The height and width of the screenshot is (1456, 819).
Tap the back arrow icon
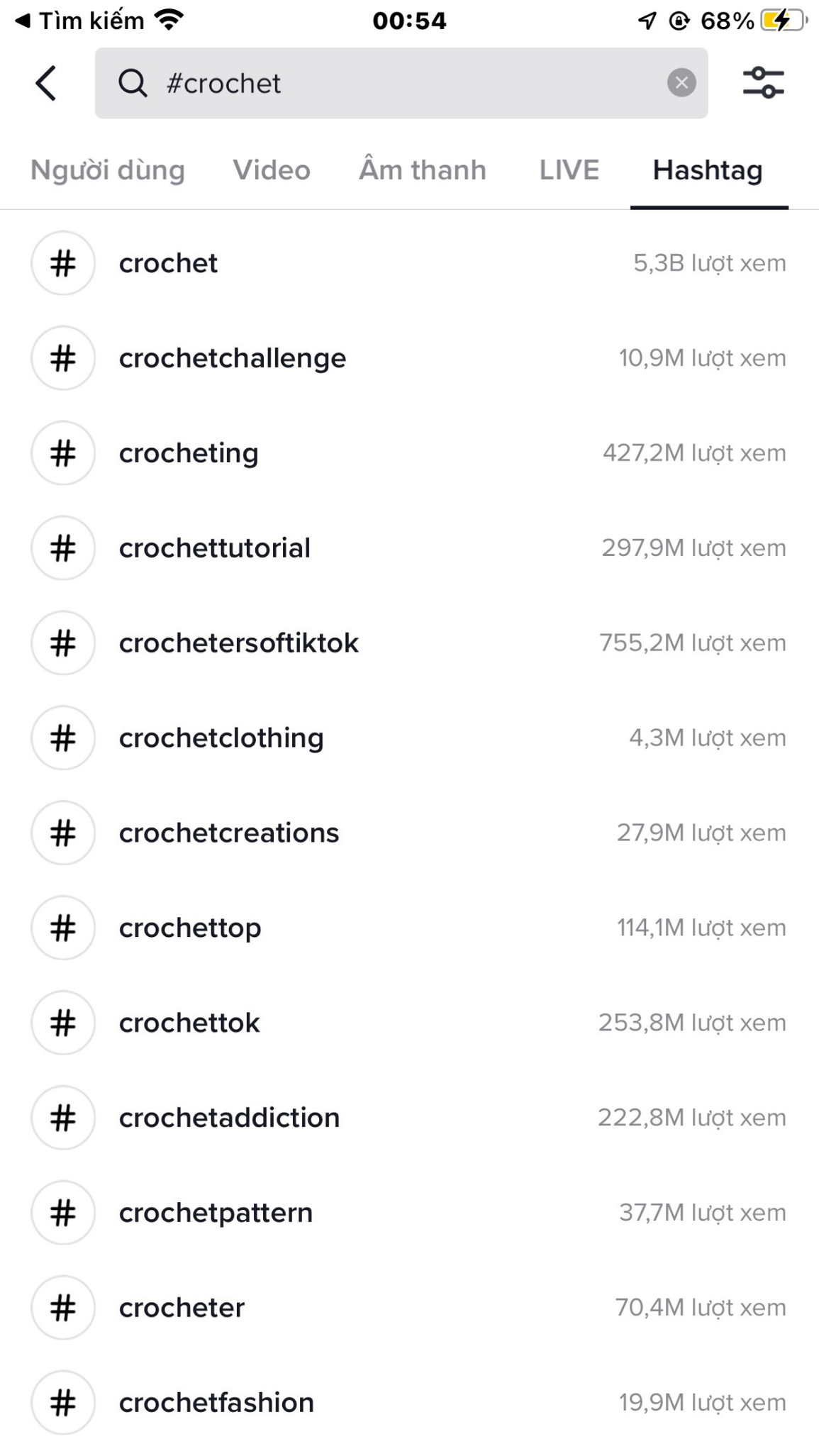pyautogui.click(x=46, y=83)
